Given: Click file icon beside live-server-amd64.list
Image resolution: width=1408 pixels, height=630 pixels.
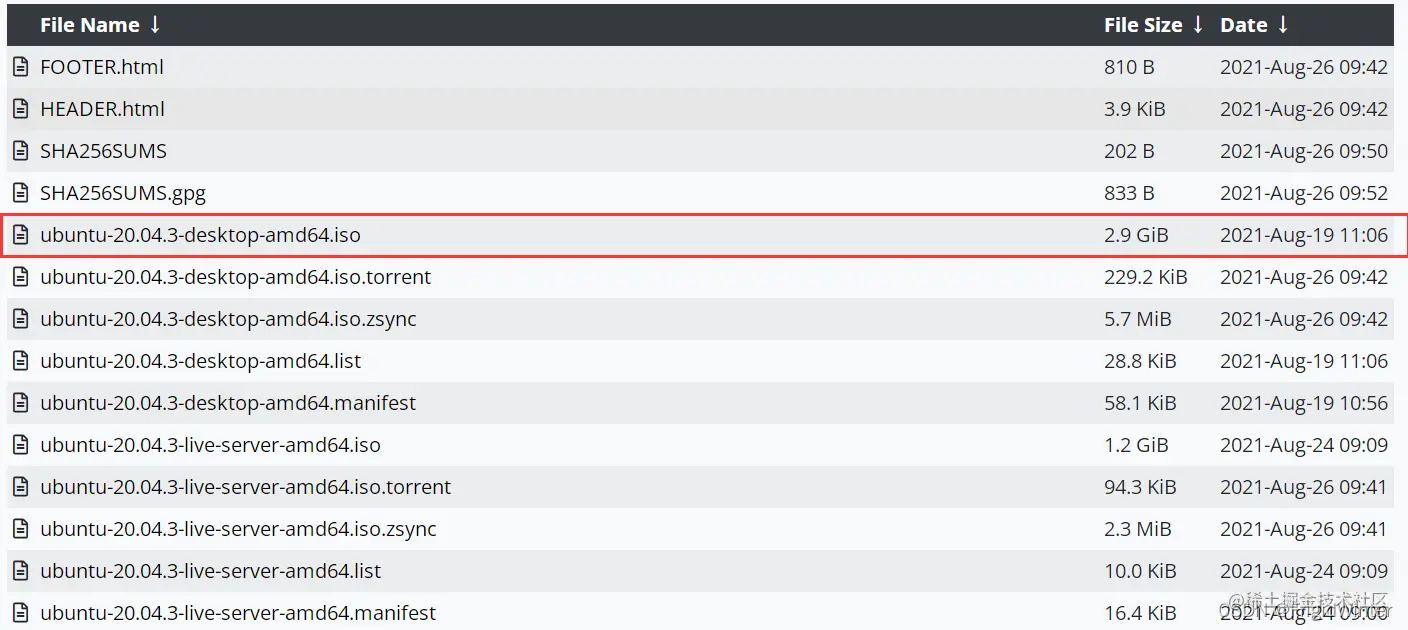Looking at the screenshot, I should [x=20, y=571].
